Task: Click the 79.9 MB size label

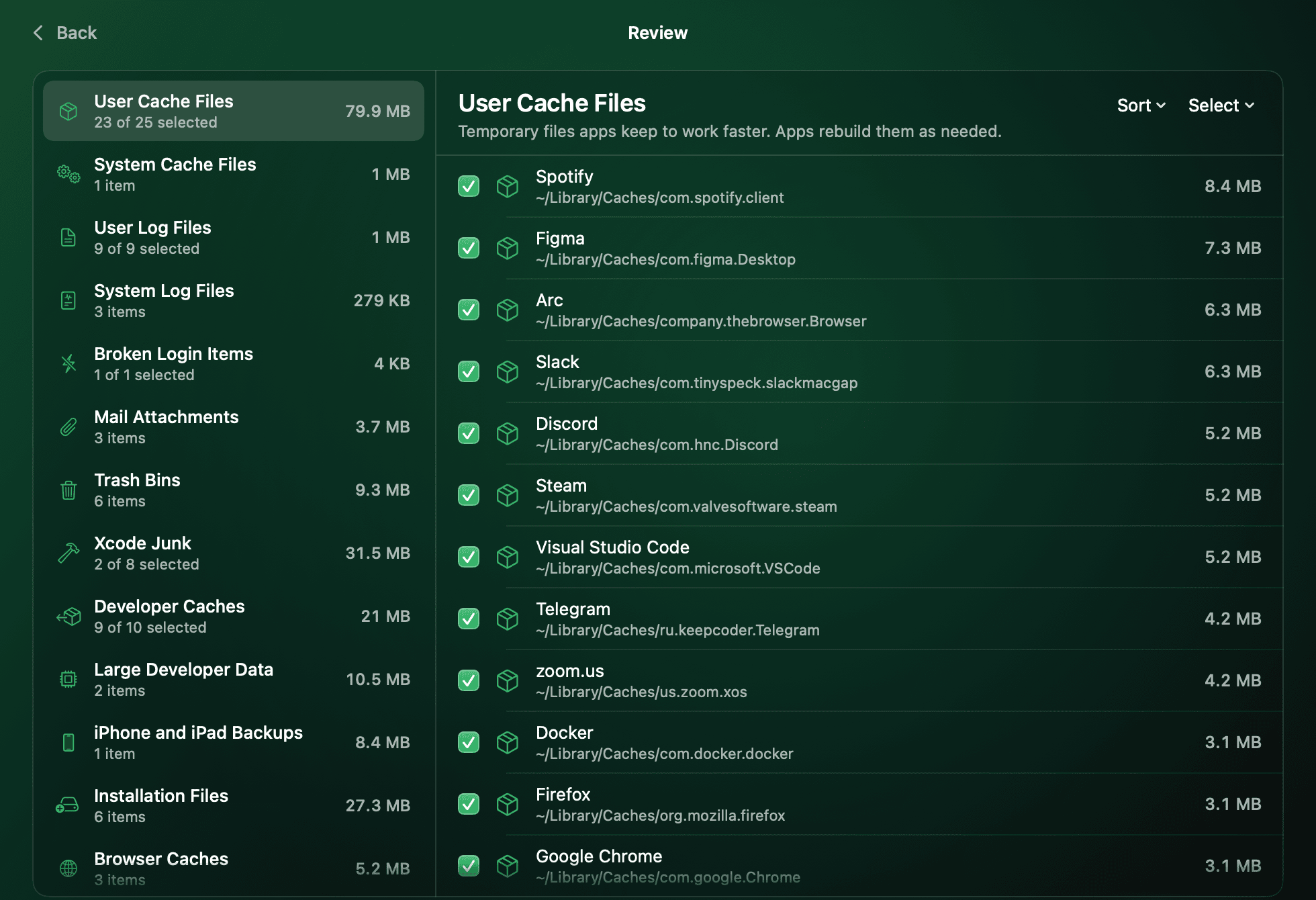Action: [377, 111]
